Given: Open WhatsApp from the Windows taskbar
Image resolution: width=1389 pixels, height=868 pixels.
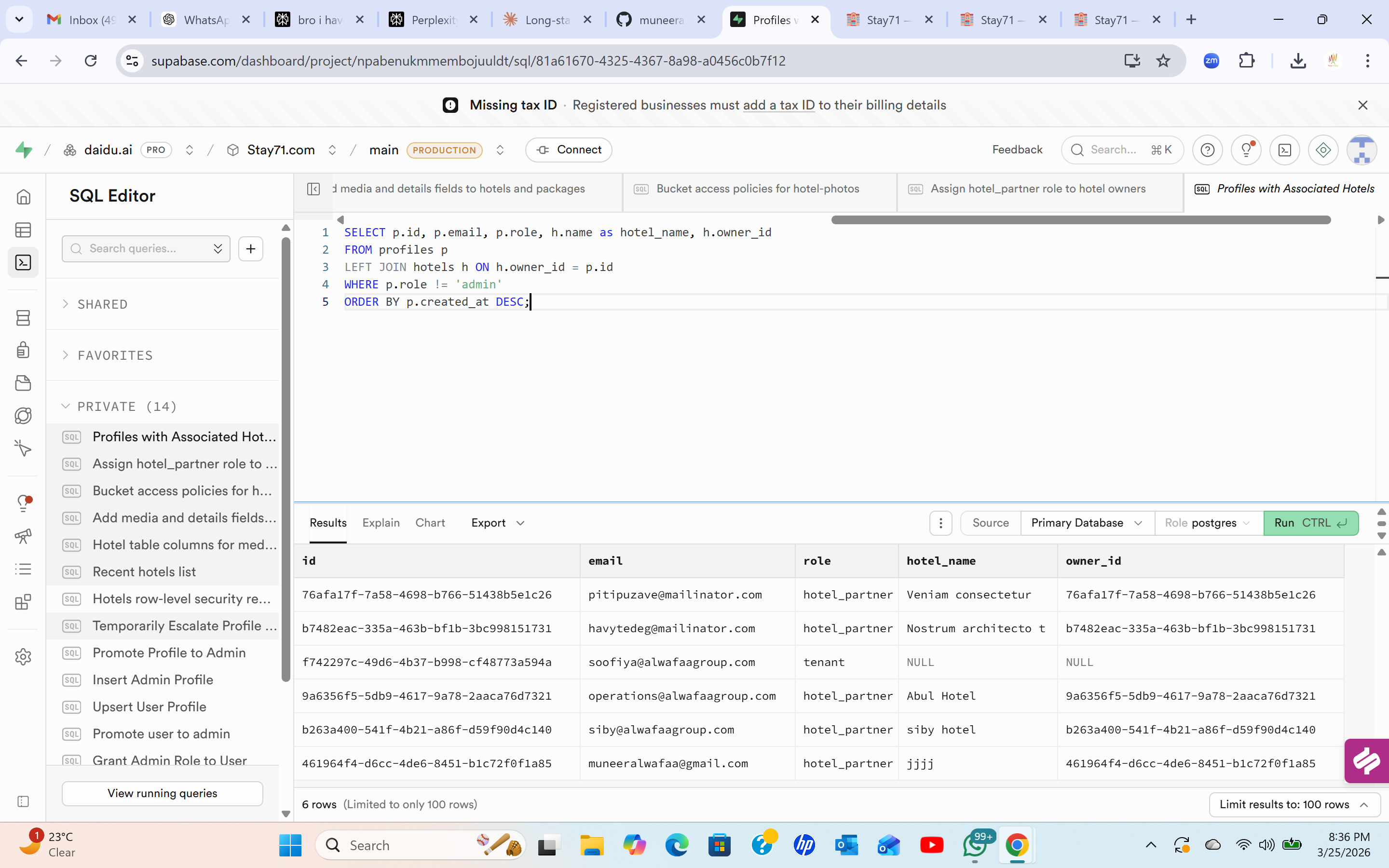Looking at the screenshot, I should click(975, 846).
